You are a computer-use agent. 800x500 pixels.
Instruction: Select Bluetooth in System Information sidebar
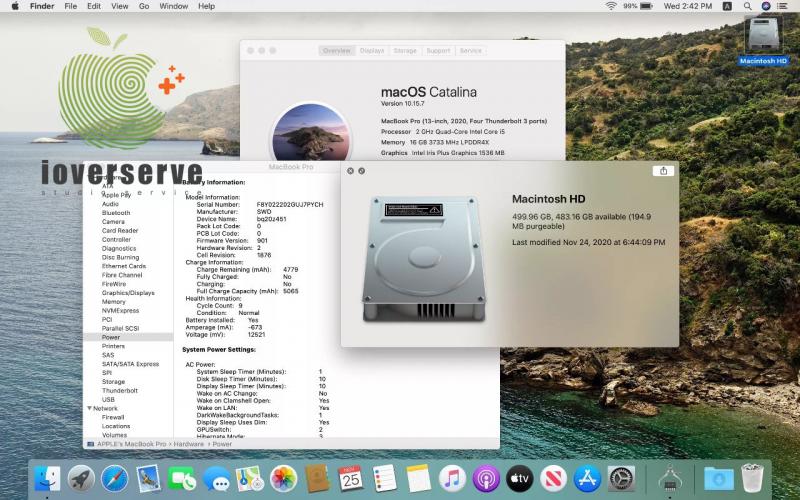(x=116, y=213)
